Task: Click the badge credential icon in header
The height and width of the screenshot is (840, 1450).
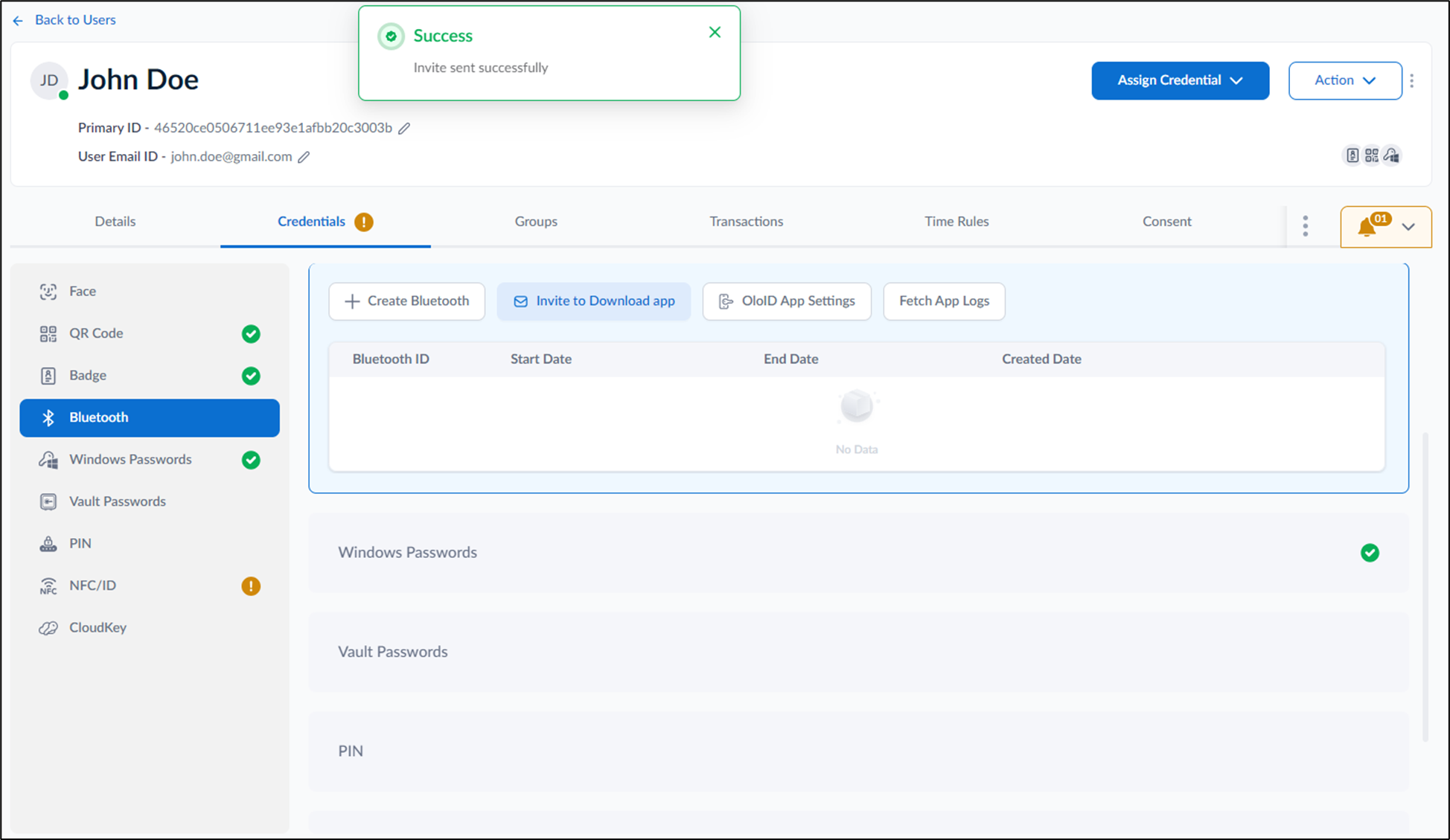Action: [1352, 156]
